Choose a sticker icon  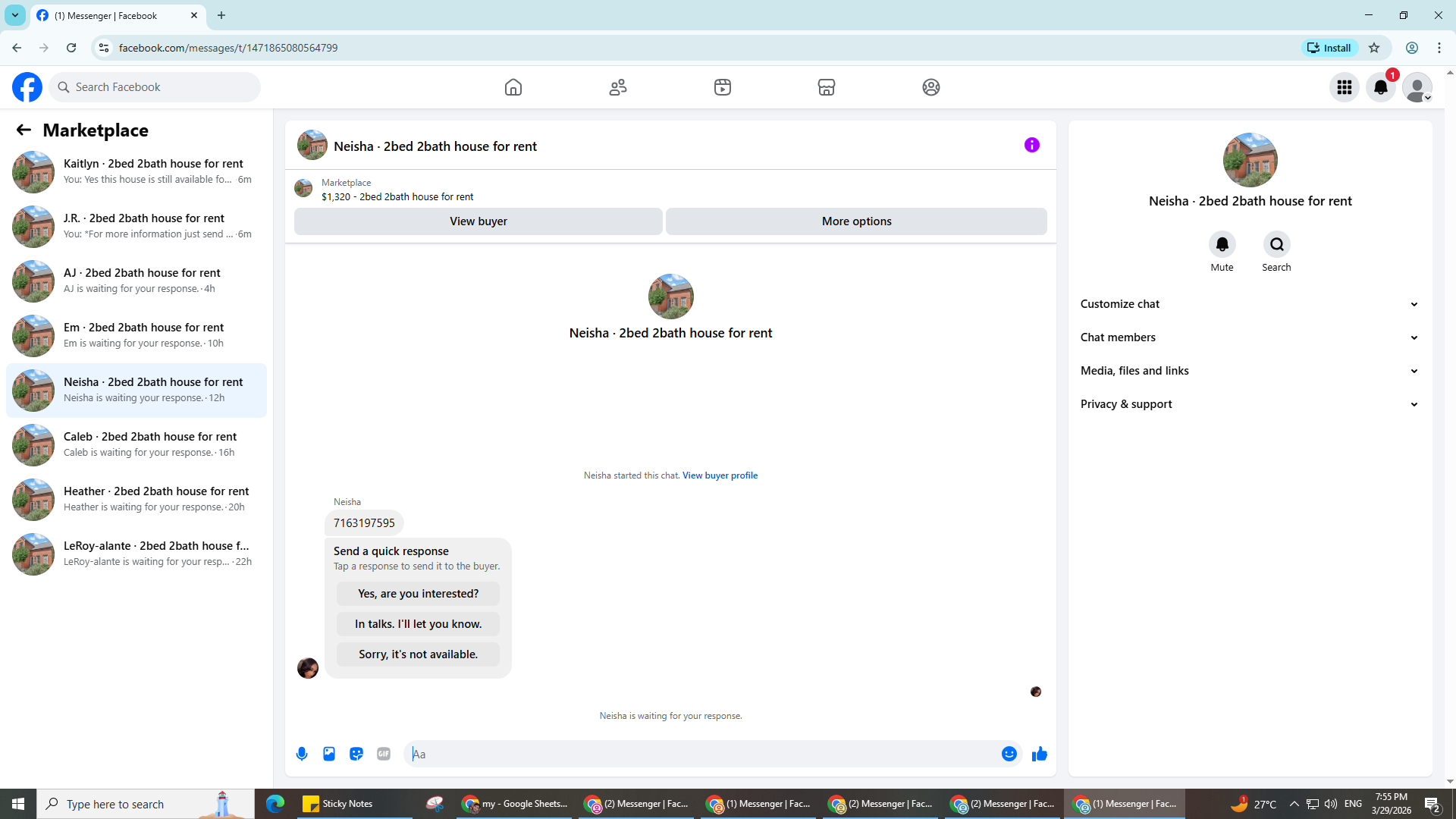coord(356,754)
